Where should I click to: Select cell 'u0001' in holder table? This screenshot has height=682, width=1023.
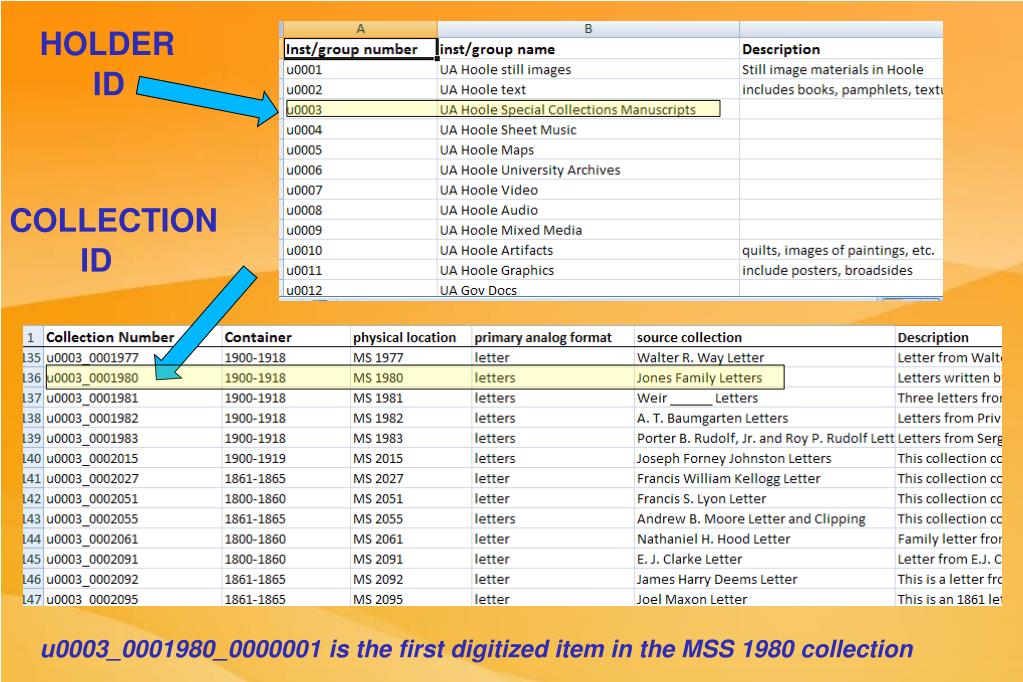coord(360,69)
